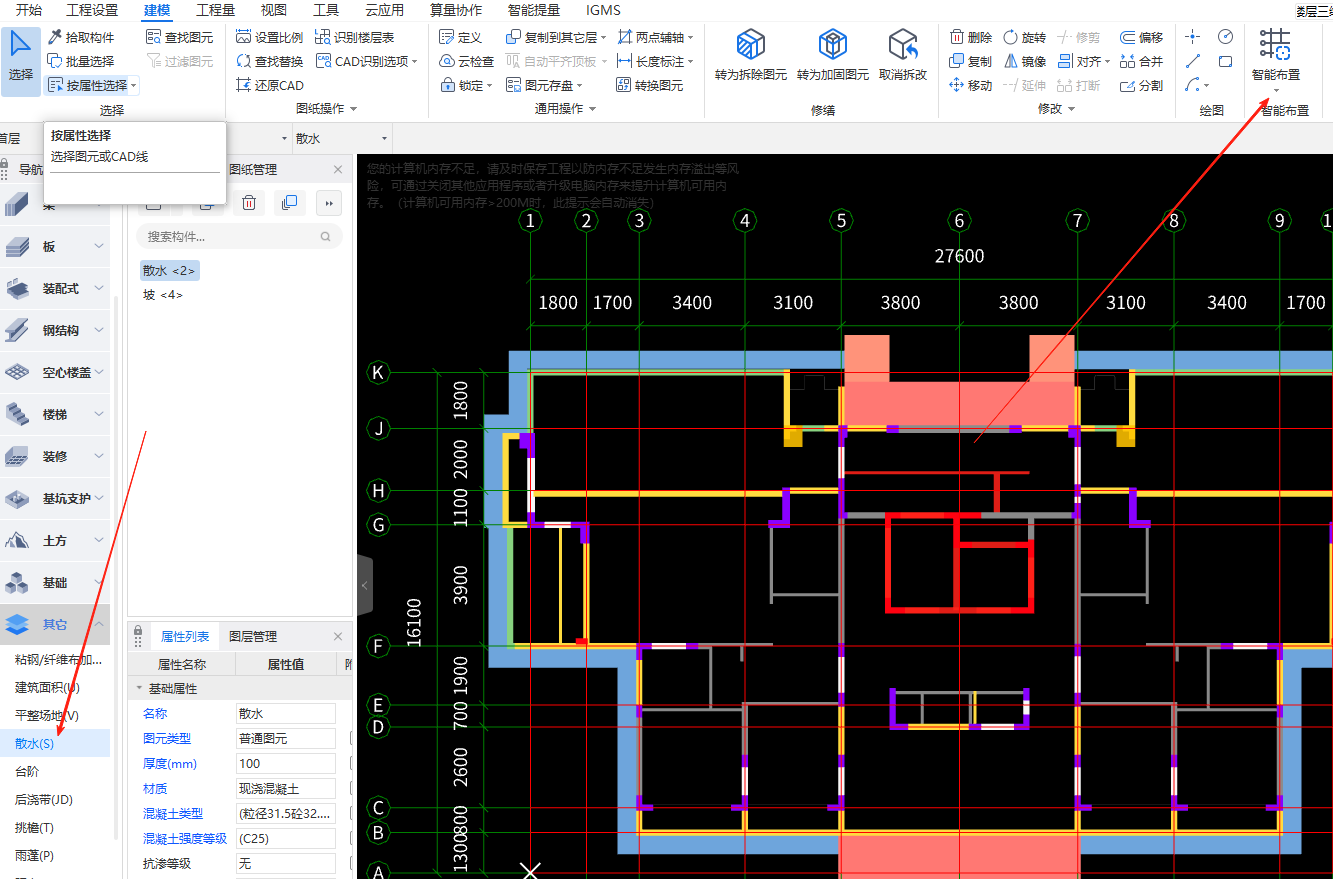Click the 合并 merge tool
Viewport: 1333px width, 879px height.
tap(1141, 61)
